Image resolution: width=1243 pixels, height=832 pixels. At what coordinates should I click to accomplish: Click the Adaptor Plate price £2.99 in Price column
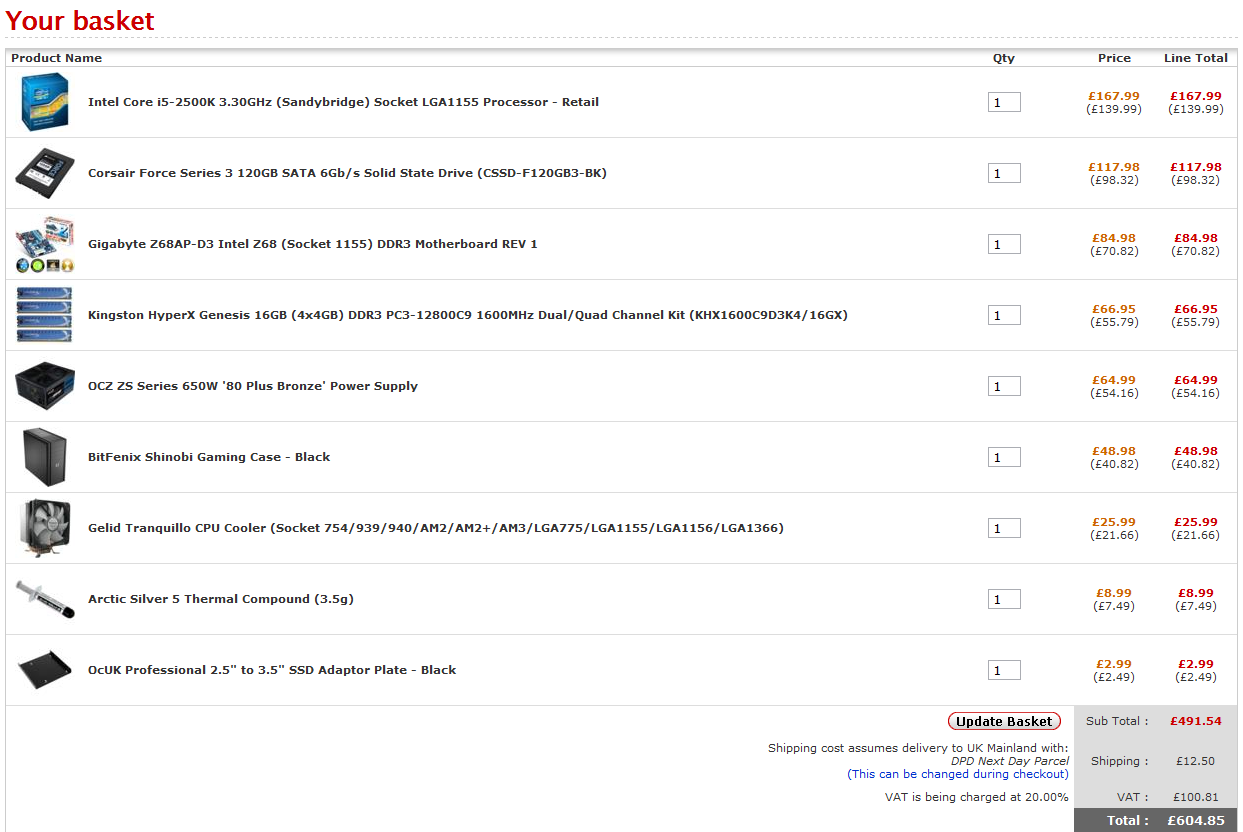[1114, 664]
